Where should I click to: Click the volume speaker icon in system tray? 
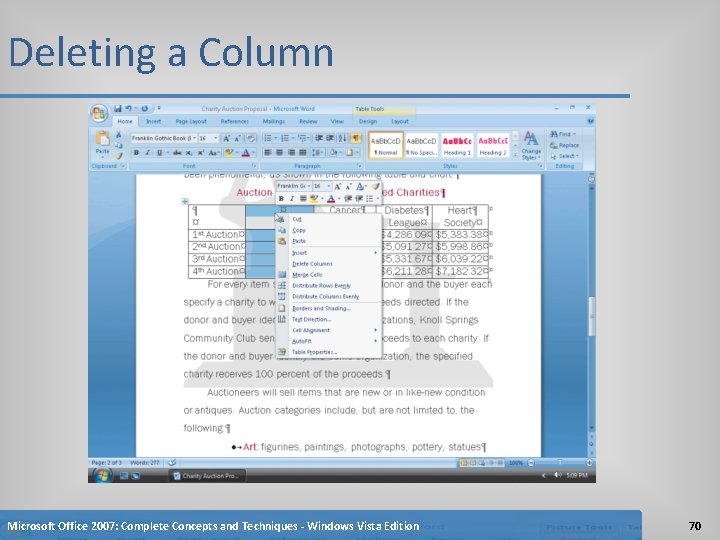557,475
